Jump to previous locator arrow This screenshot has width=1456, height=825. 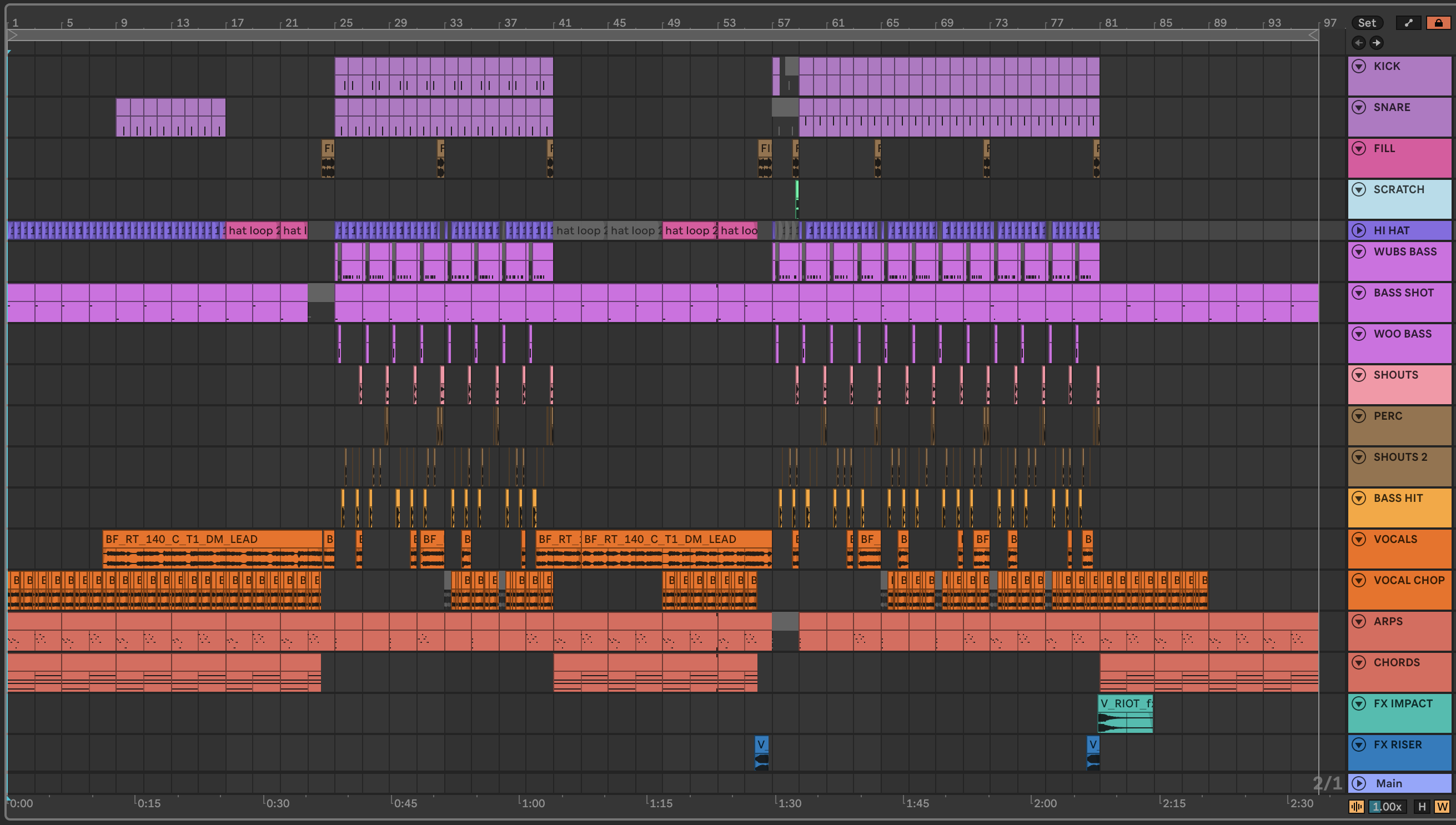point(1358,43)
